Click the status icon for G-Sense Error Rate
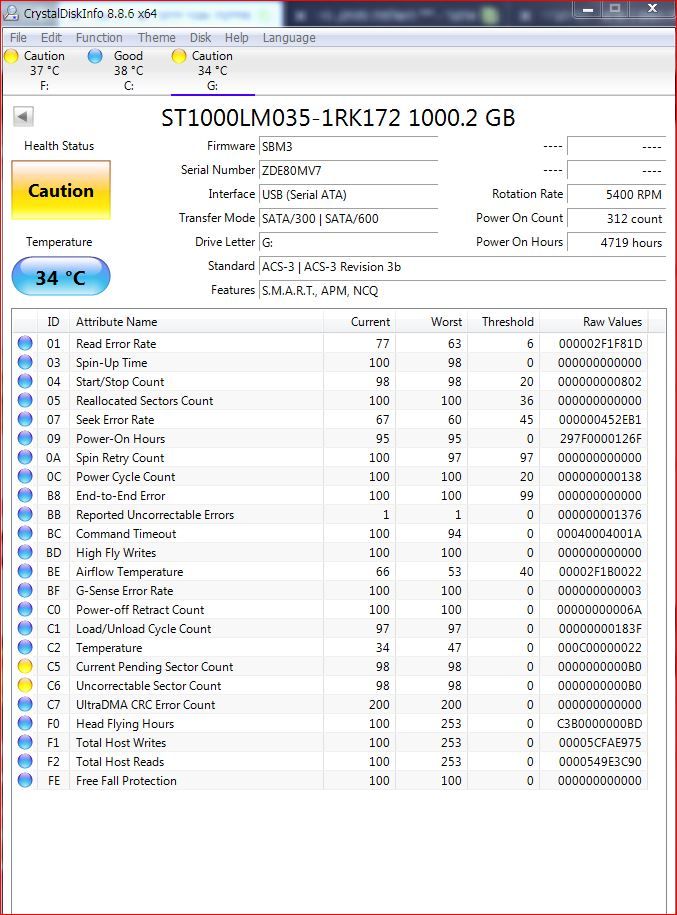Viewport: 677px width, 915px height. pos(25,590)
